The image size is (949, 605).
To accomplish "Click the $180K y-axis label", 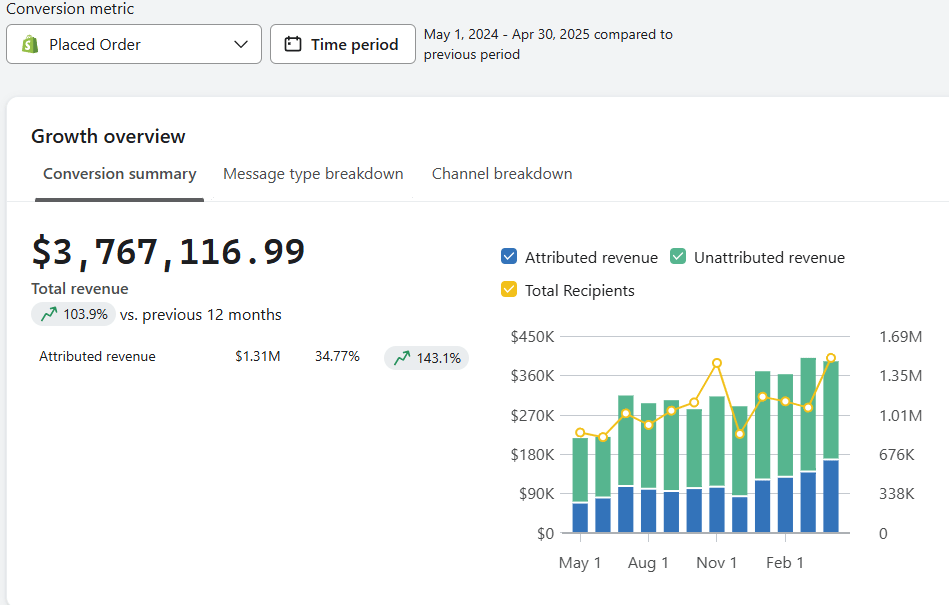I will point(532,454).
